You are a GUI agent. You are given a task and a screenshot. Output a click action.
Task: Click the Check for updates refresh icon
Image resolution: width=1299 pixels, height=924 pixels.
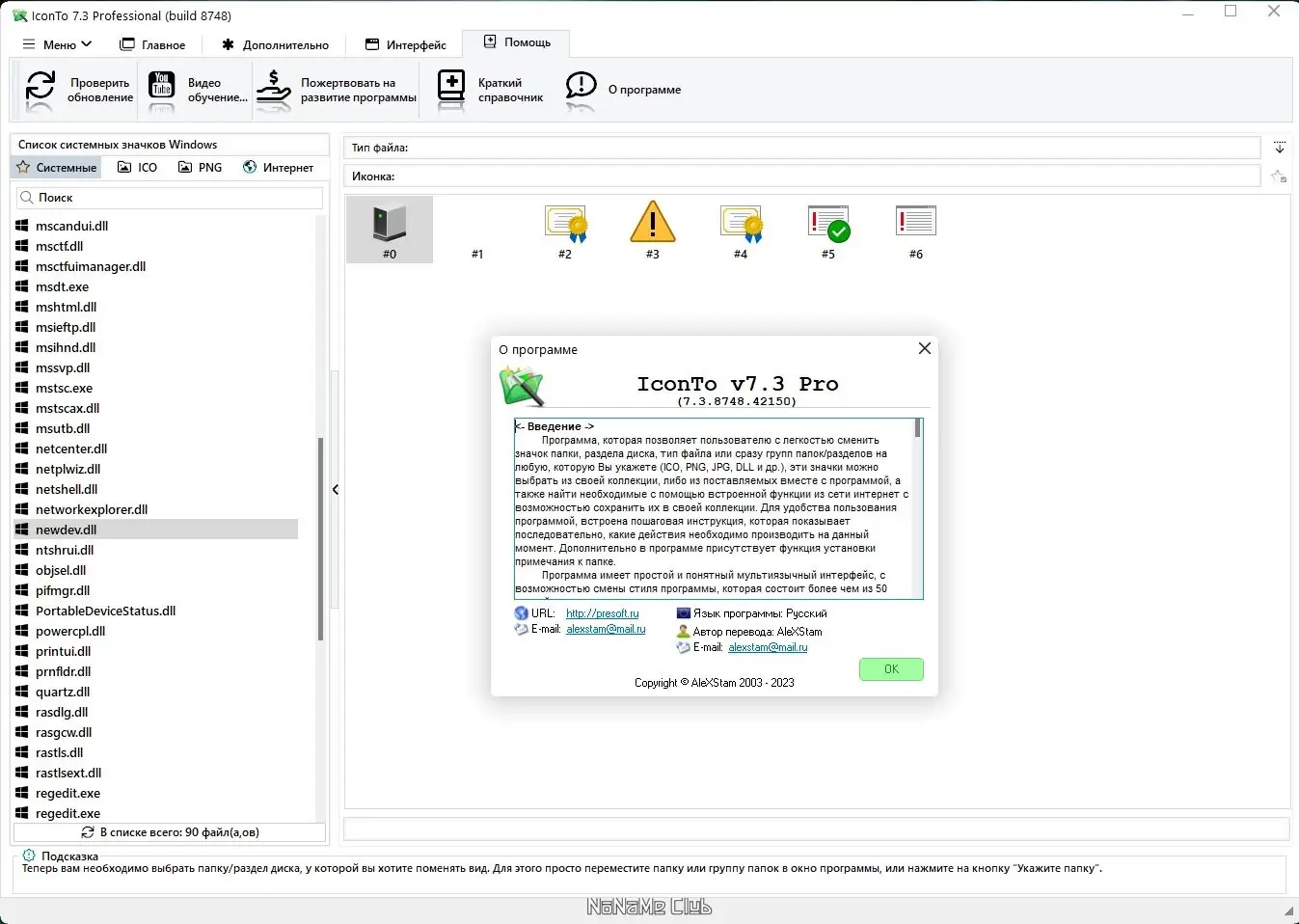pyautogui.click(x=40, y=87)
